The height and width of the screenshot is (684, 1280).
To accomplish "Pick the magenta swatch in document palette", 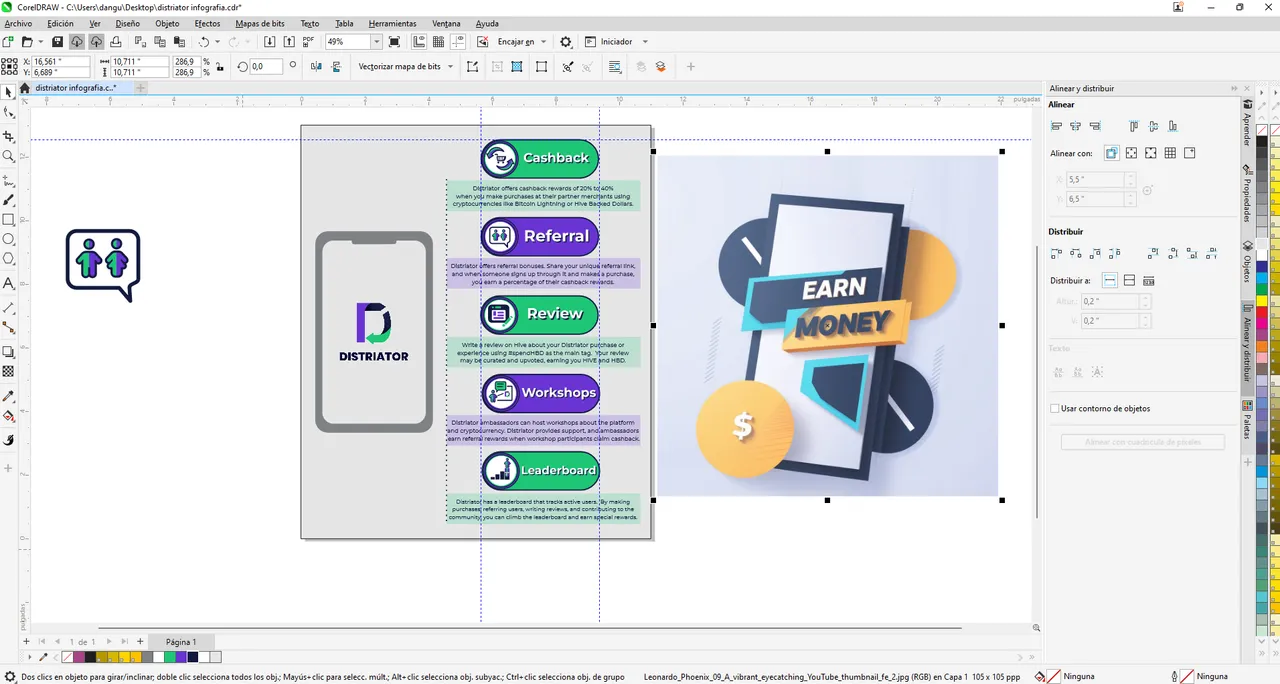I will pyautogui.click(x=80, y=657).
